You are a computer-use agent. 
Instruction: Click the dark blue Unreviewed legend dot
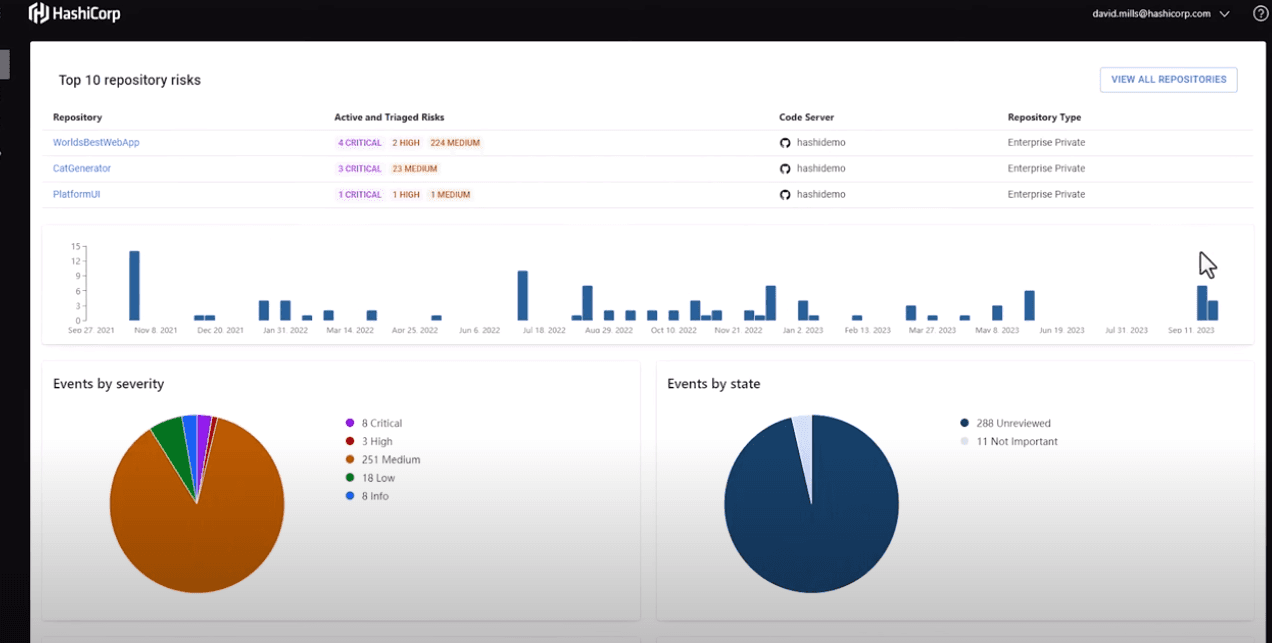(964, 423)
